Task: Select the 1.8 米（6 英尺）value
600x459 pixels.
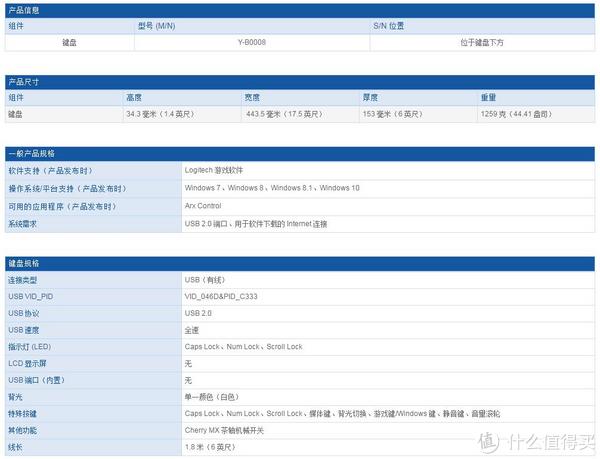Action: (210, 447)
